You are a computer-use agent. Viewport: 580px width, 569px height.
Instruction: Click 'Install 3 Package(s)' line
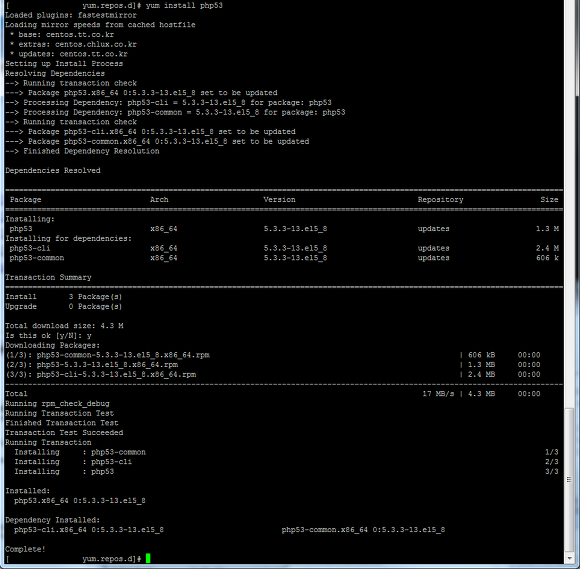click(x=64, y=297)
